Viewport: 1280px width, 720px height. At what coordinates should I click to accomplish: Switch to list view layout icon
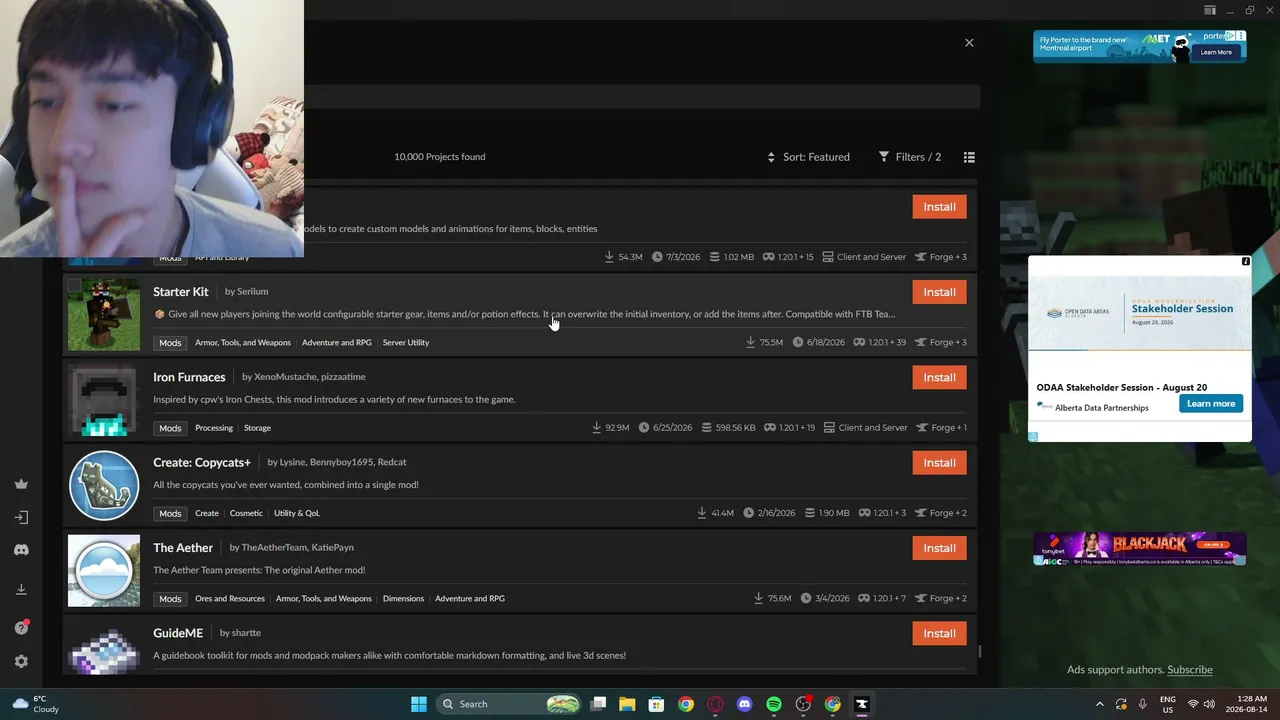tap(969, 157)
